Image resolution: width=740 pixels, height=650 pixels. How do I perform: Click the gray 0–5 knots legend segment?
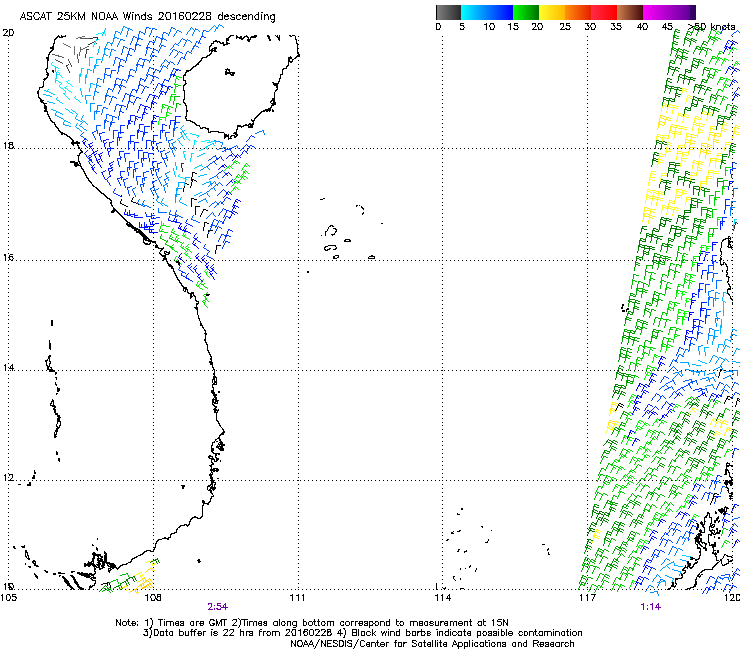click(448, 12)
